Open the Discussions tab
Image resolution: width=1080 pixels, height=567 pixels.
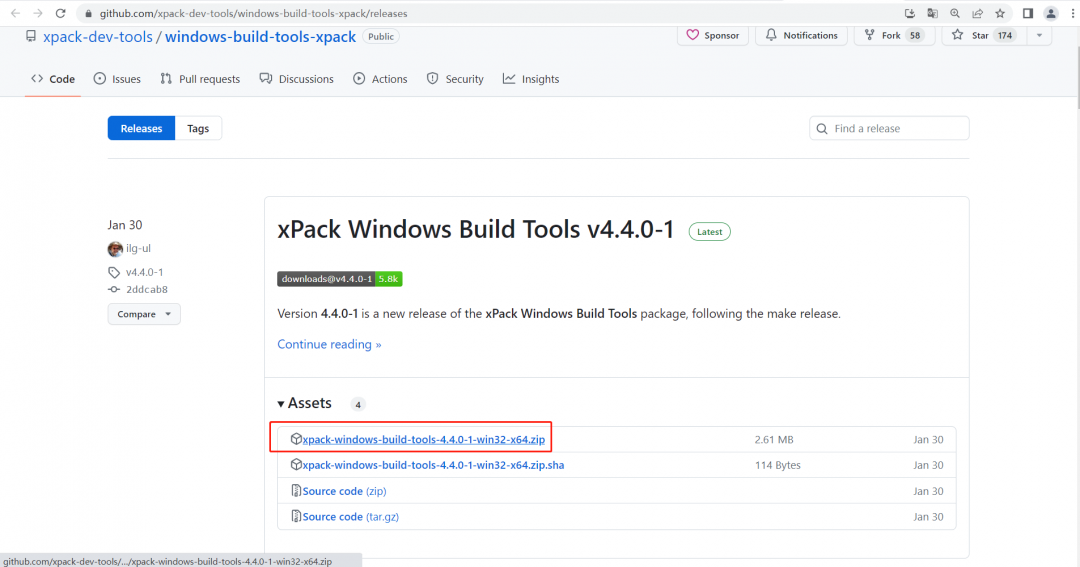[296, 79]
